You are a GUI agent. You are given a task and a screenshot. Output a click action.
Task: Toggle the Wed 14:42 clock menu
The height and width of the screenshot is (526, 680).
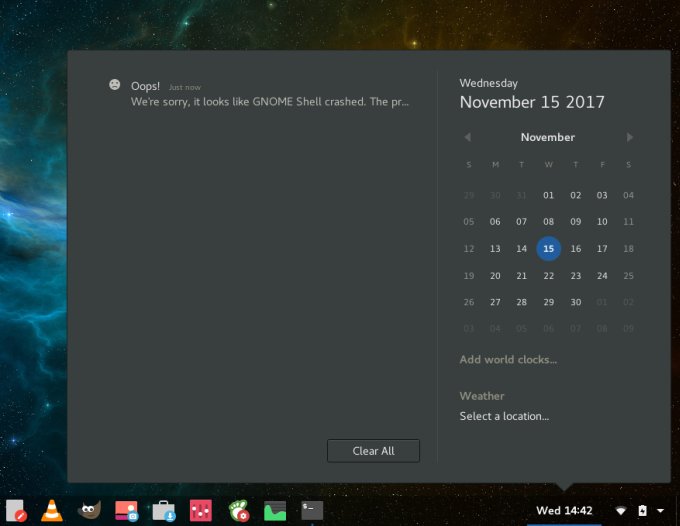click(x=564, y=510)
